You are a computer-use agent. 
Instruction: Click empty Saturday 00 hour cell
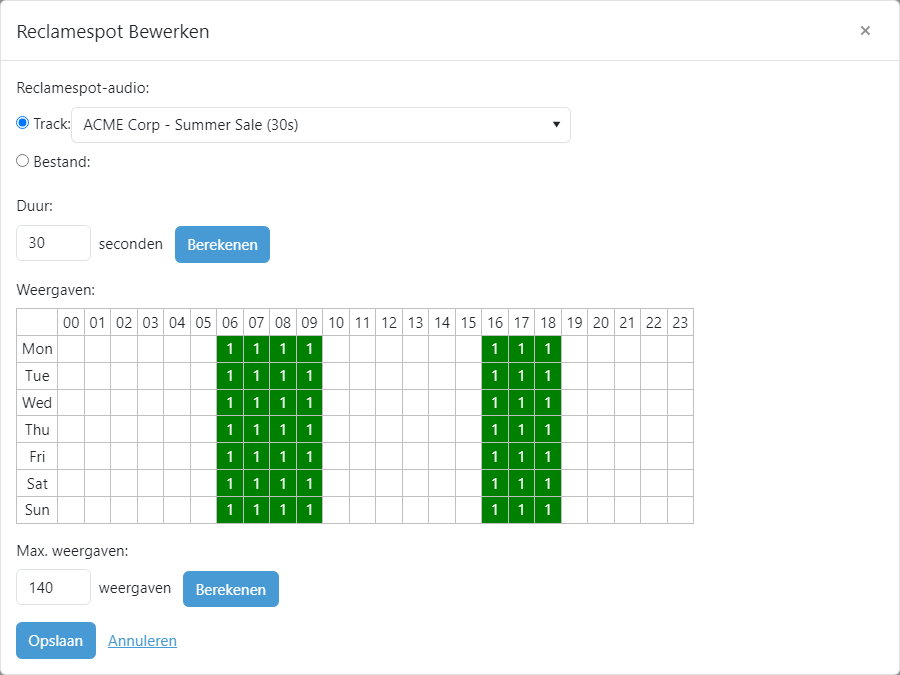pyautogui.click(x=71, y=483)
